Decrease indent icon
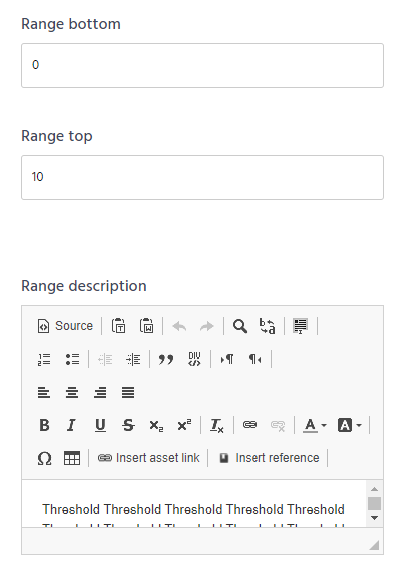 tap(105, 359)
